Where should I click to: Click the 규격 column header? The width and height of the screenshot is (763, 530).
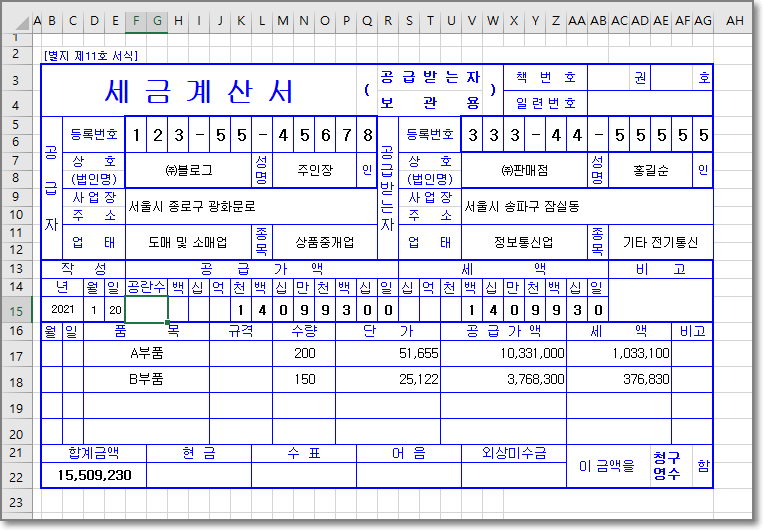[x=241, y=331]
